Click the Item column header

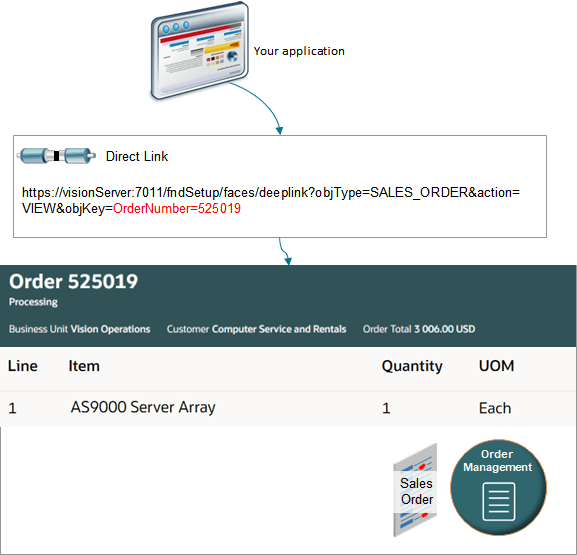coord(84,366)
